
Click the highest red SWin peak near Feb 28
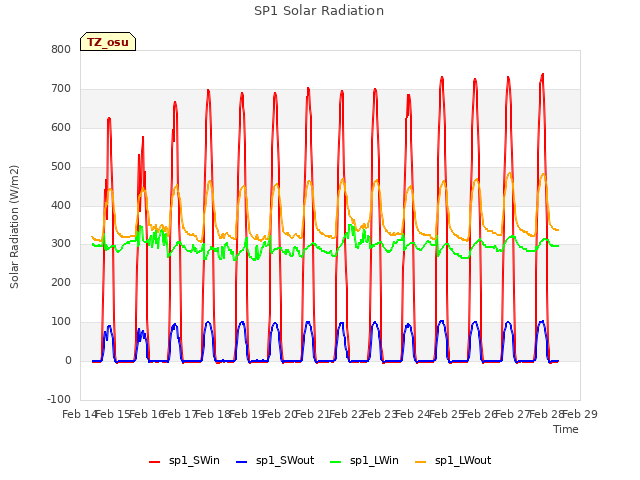pos(542,75)
